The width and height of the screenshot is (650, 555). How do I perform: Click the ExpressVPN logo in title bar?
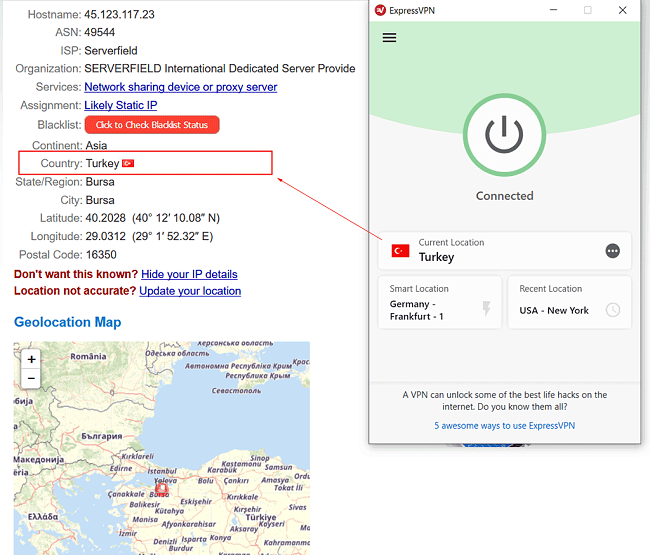click(380, 10)
